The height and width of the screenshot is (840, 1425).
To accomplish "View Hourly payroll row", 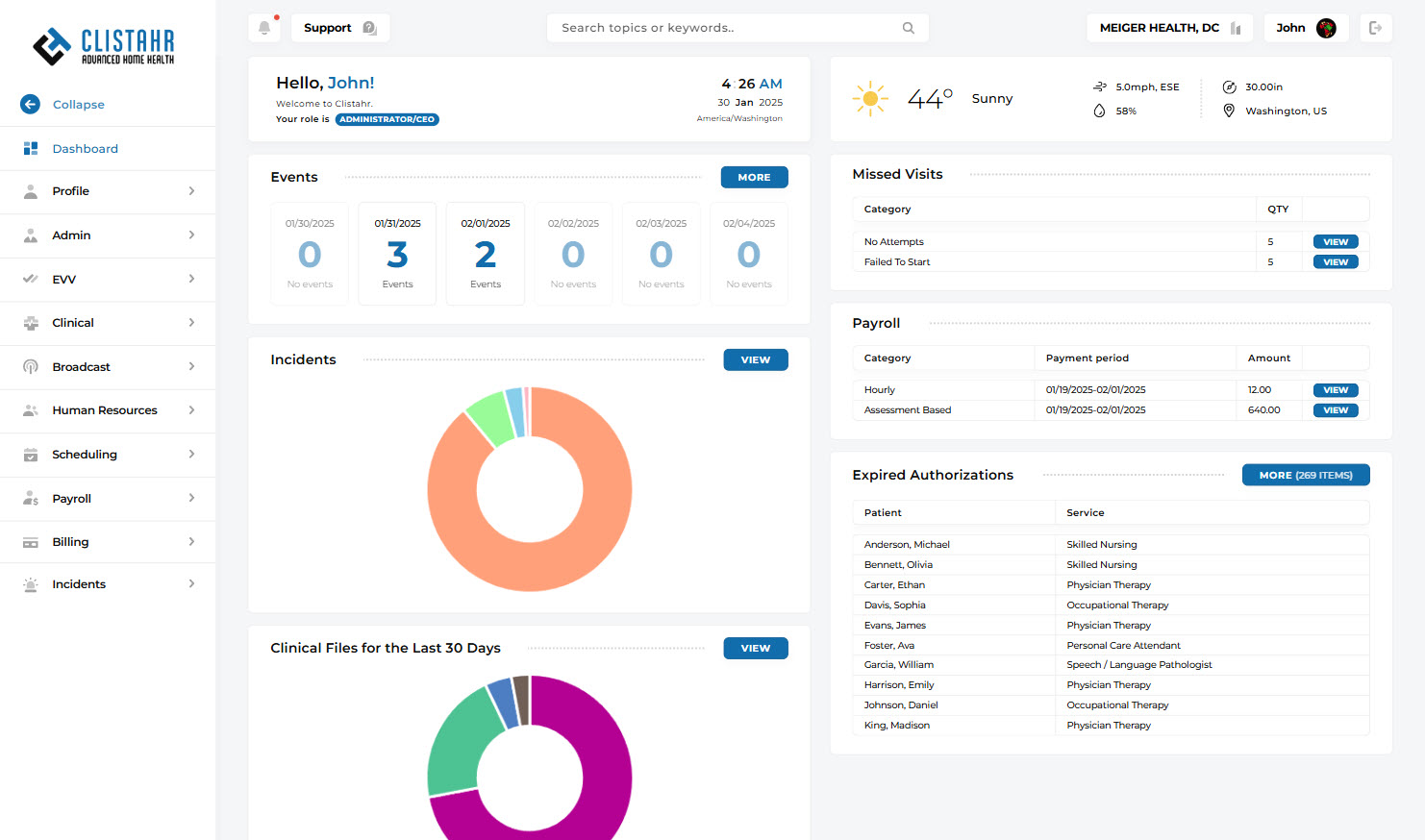I will [1336, 390].
